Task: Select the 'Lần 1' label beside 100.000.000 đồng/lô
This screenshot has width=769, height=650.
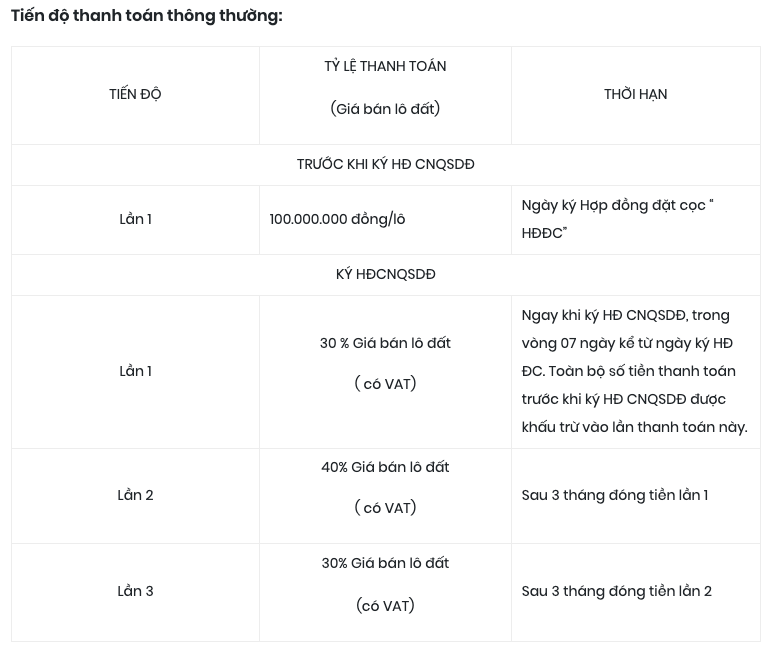Action: click(135, 219)
